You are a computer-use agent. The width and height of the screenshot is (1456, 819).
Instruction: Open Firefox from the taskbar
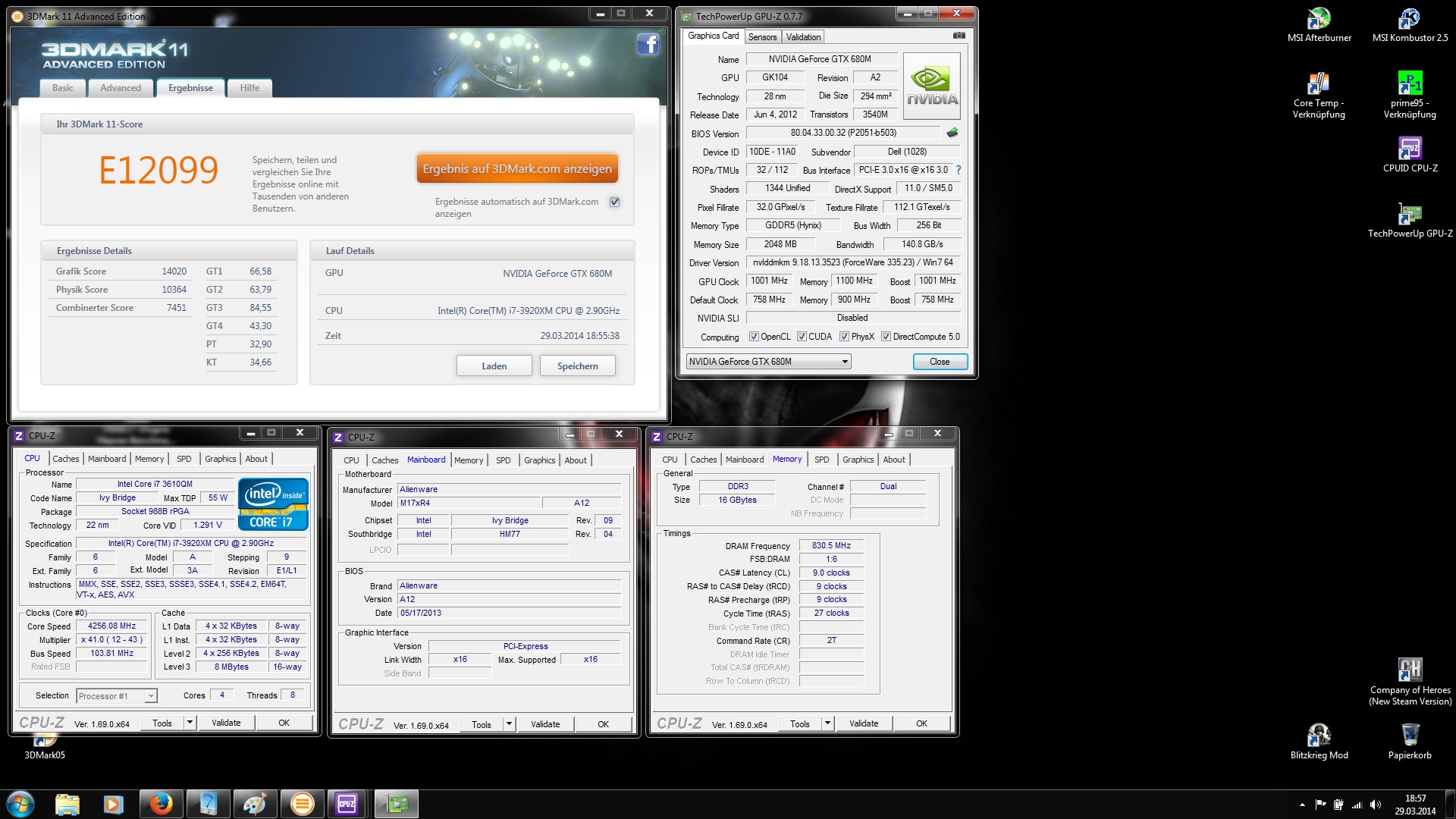pyautogui.click(x=161, y=804)
